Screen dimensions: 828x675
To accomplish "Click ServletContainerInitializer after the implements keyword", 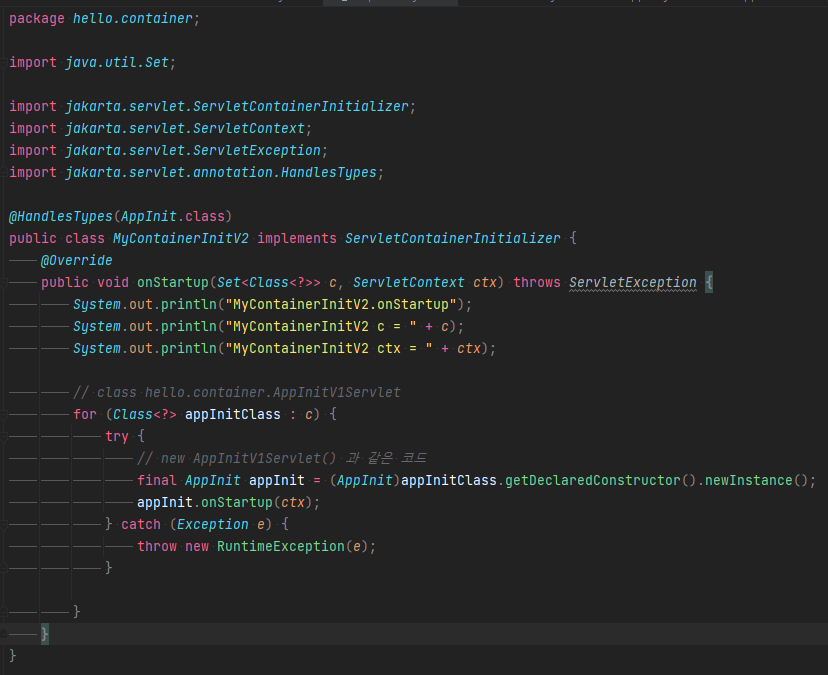I will tap(453, 239).
